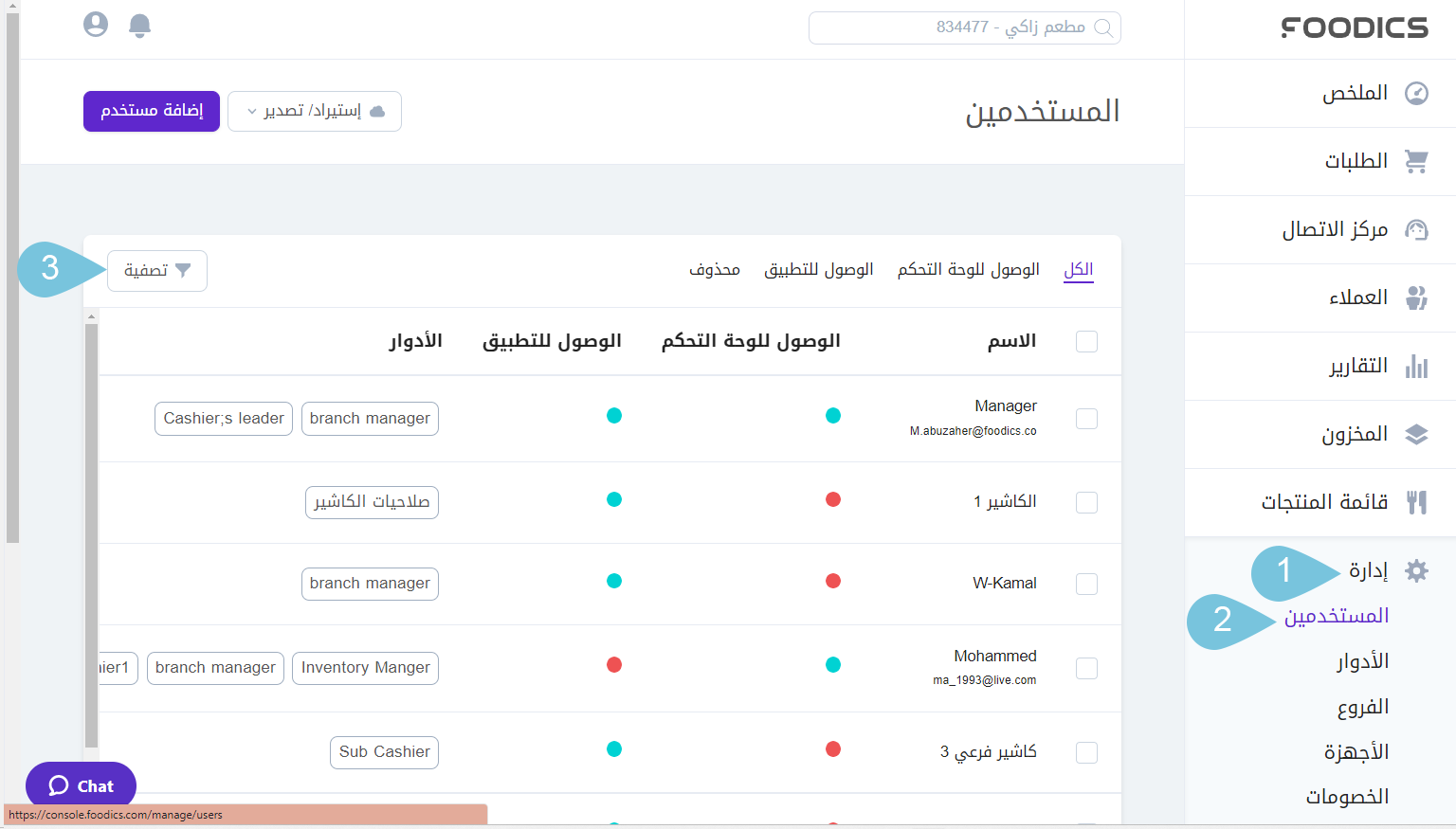Open the الأدوار link in sidebar
The height and width of the screenshot is (829, 1456).
click(1362, 660)
